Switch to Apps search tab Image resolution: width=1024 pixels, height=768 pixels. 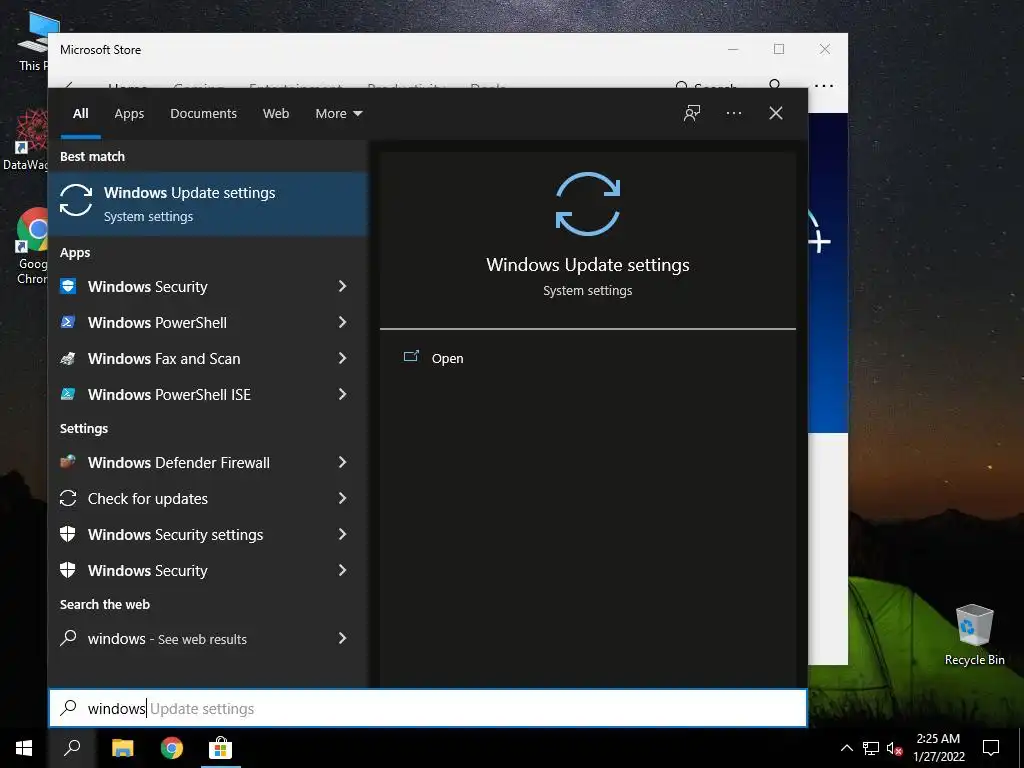[x=129, y=114]
